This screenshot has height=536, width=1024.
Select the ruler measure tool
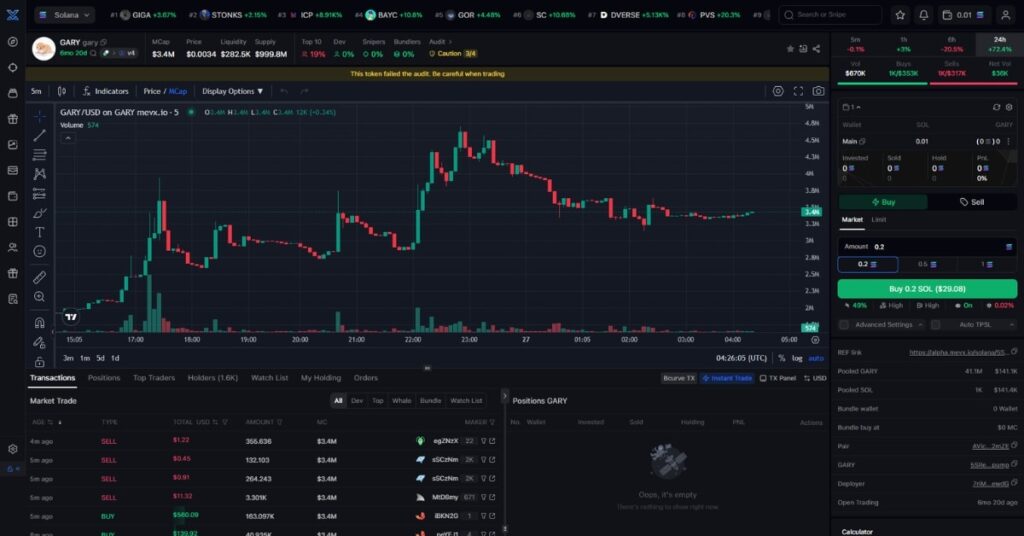pos(40,277)
